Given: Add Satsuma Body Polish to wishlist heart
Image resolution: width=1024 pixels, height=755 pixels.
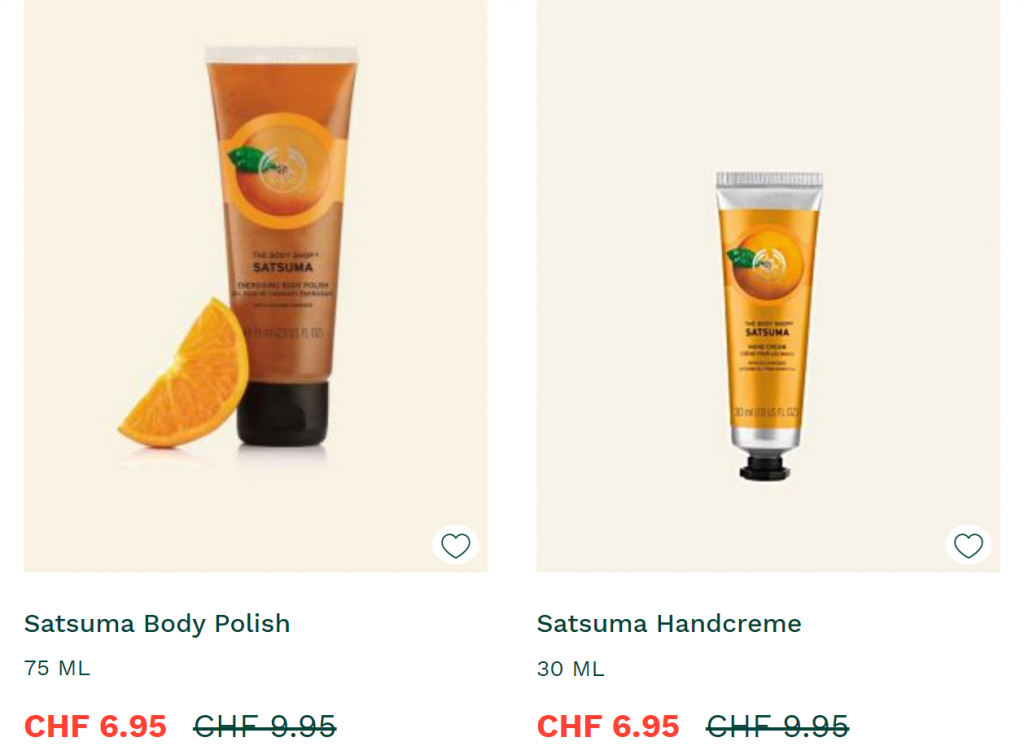Looking at the screenshot, I should click(455, 545).
